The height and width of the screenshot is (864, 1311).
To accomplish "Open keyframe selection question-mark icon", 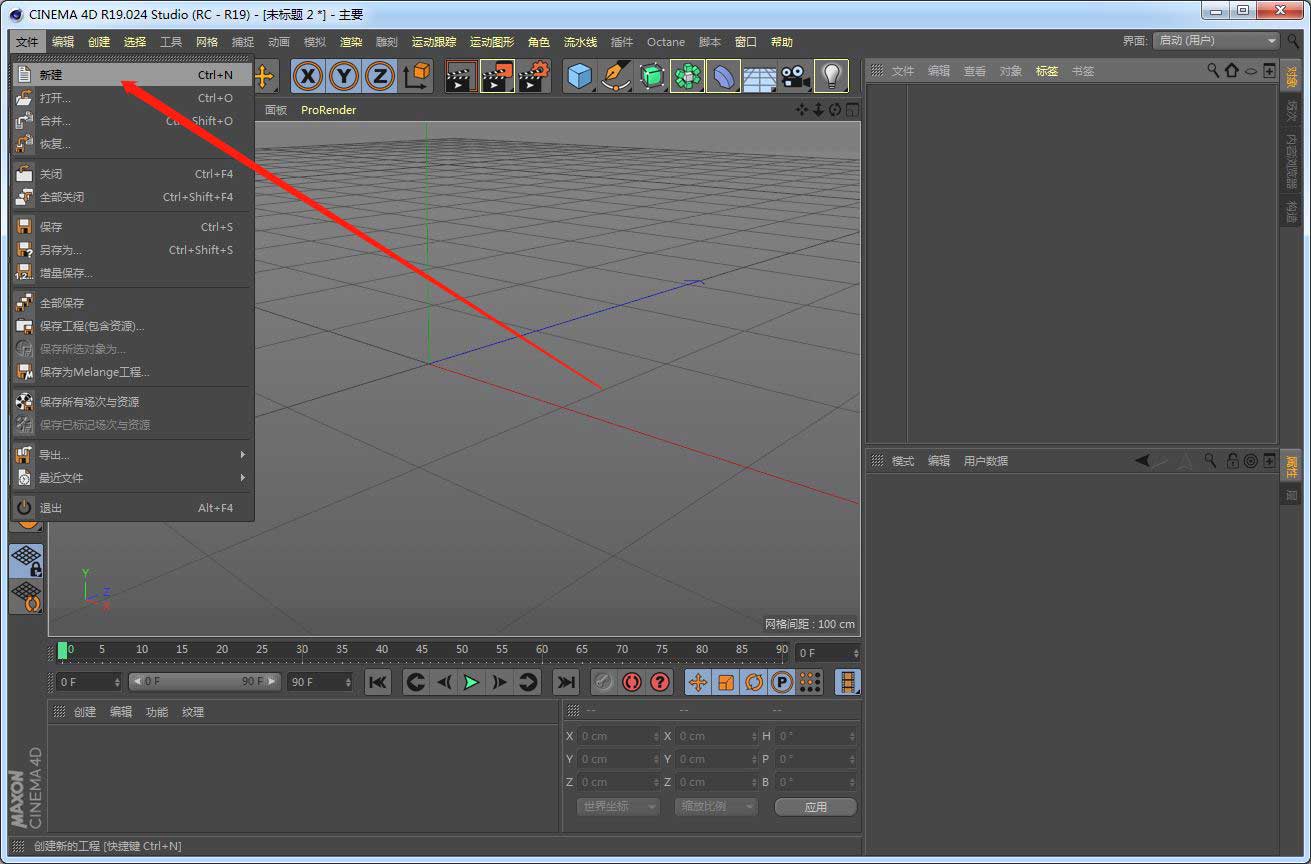I will click(x=660, y=682).
